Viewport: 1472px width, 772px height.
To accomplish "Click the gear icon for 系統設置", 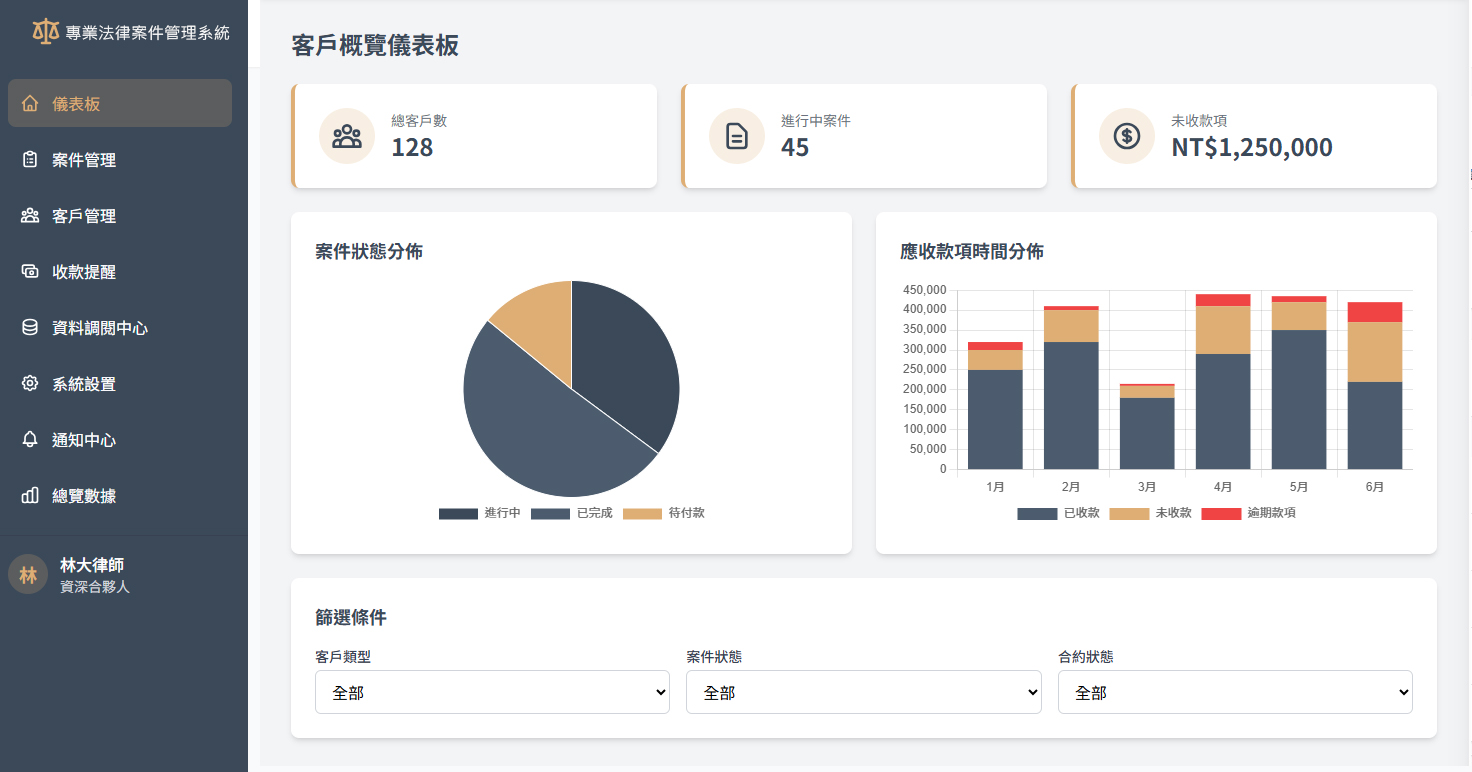I will pos(30,384).
